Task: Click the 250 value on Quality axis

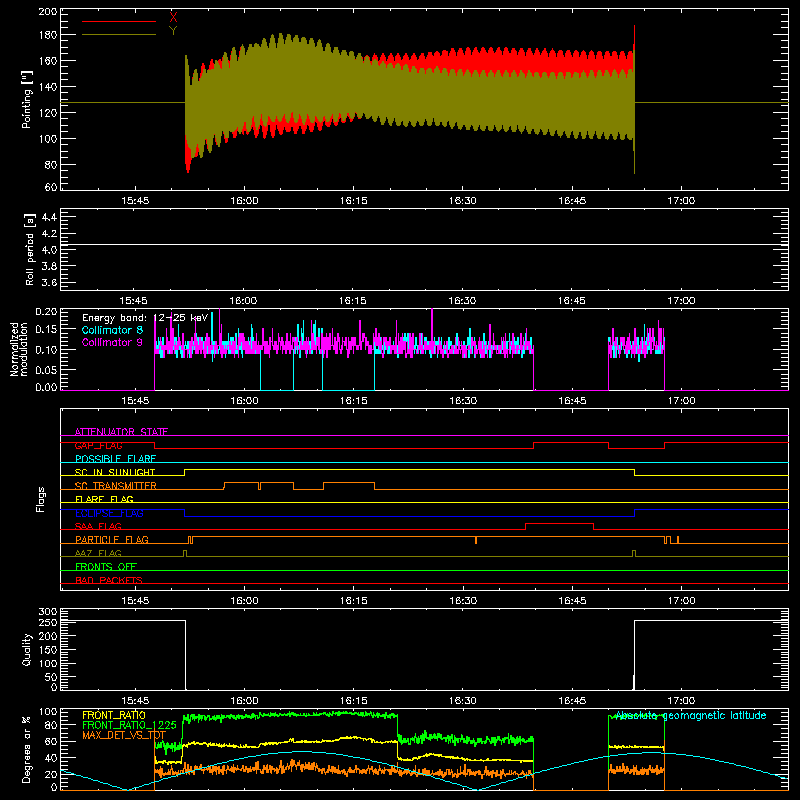Action: coord(48,622)
